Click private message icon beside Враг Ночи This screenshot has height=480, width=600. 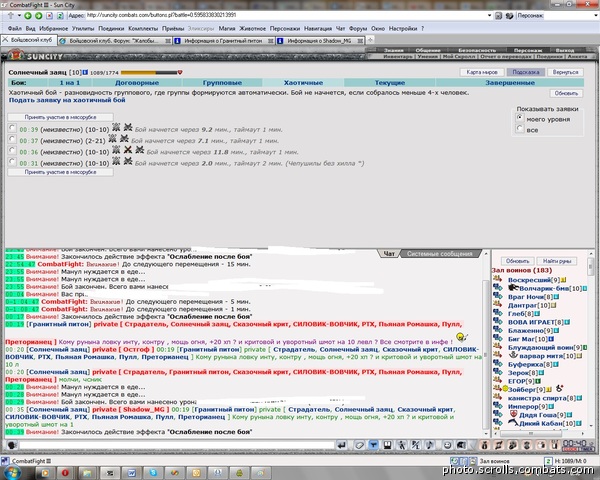tap(497, 296)
